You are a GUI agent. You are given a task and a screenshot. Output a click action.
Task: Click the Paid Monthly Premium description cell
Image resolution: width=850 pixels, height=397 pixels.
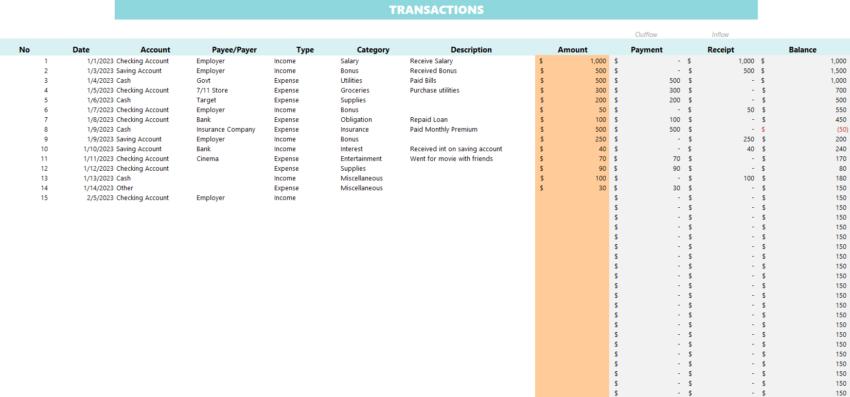click(x=443, y=130)
